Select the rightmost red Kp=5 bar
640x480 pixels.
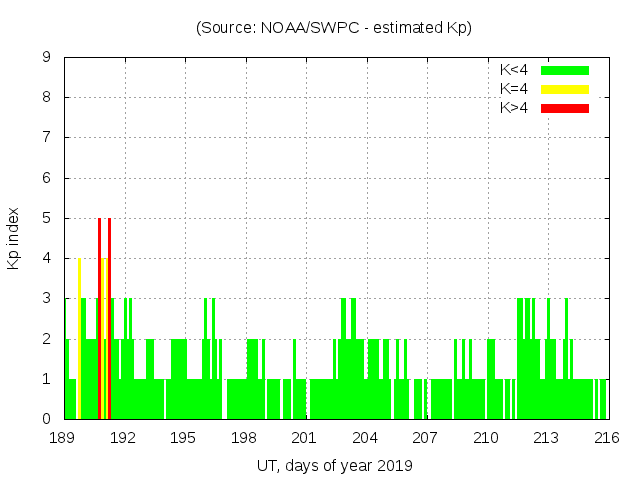tap(109, 318)
